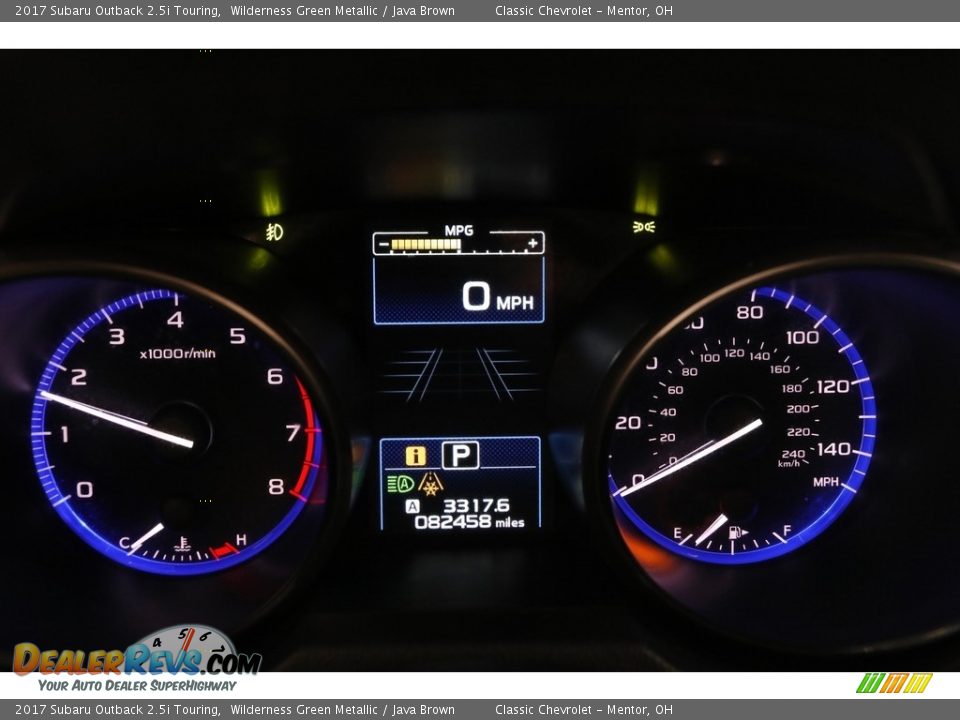Click the coolant temperature gauge icon
Image resolution: width=960 pixels, height=720 pixels.
182,544
